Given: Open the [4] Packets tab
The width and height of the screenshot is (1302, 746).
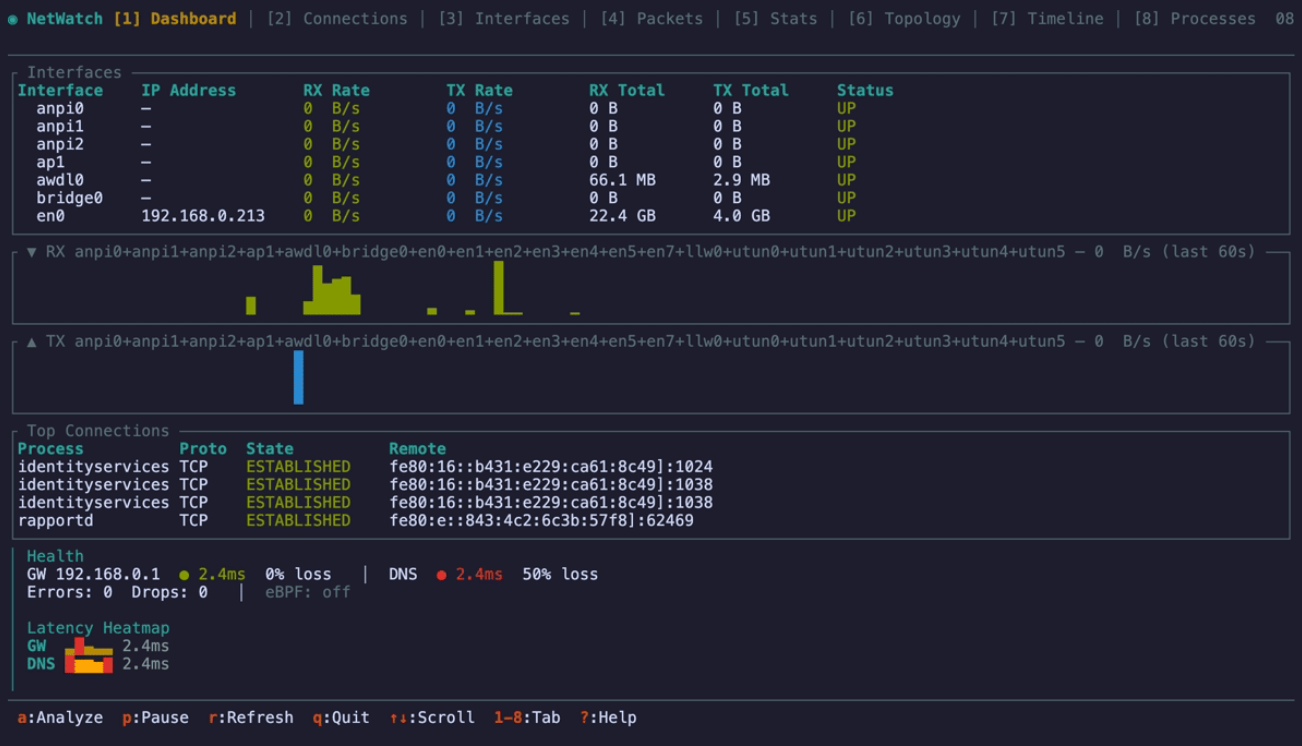Looking at the screenshot, I should (x=651, y=19).
